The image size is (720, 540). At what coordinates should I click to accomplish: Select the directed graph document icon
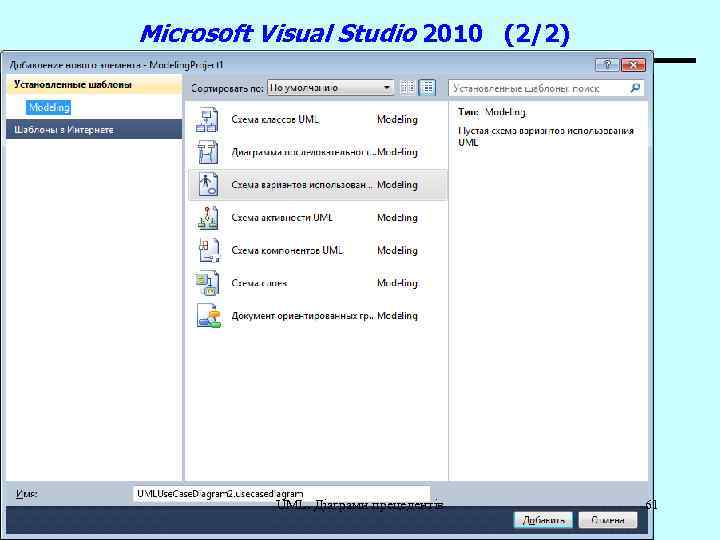tap(208, 316)
